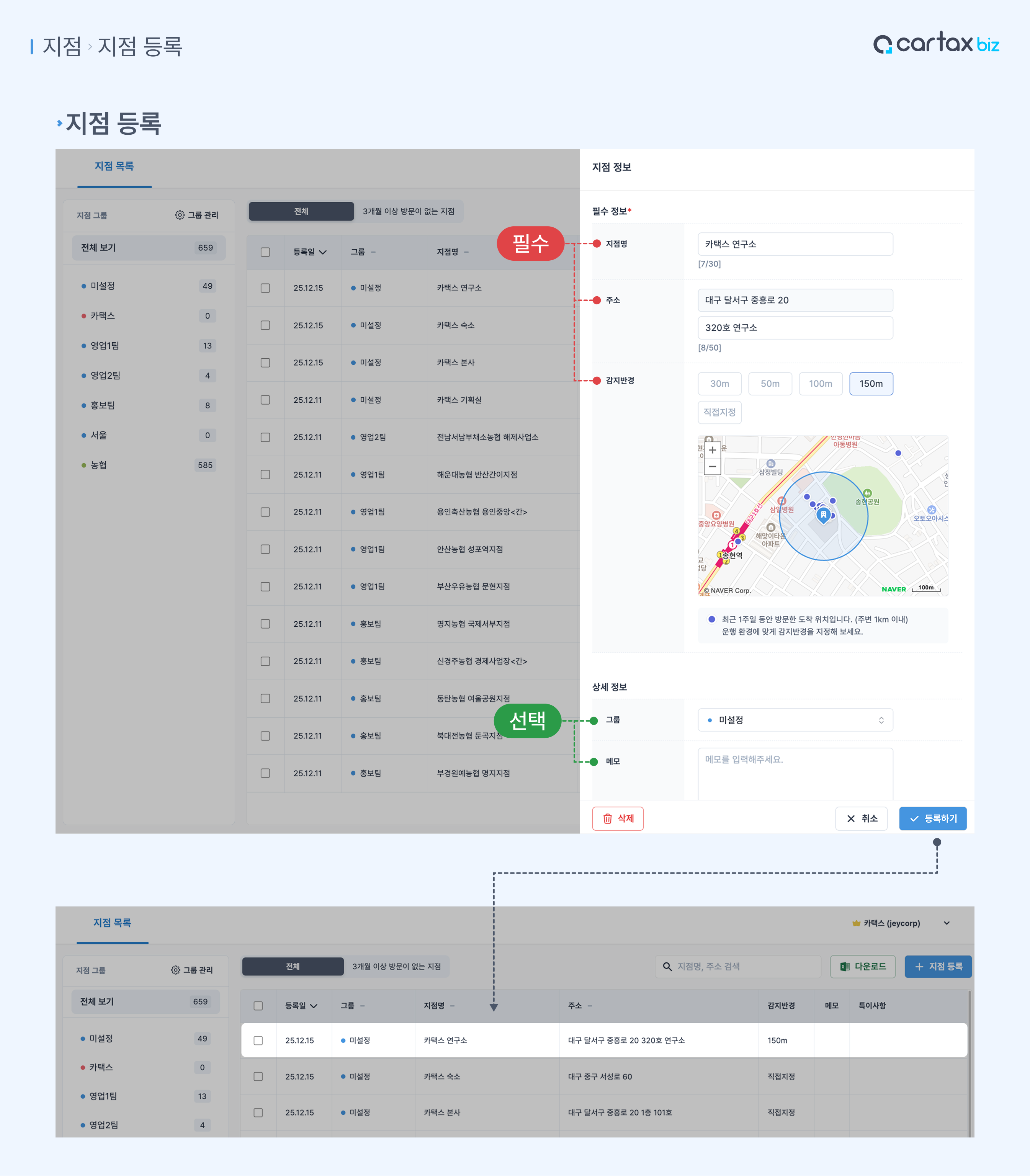Click the trash icon delete button
This screenshot has height=1176, width=1030.
[618, 819]
